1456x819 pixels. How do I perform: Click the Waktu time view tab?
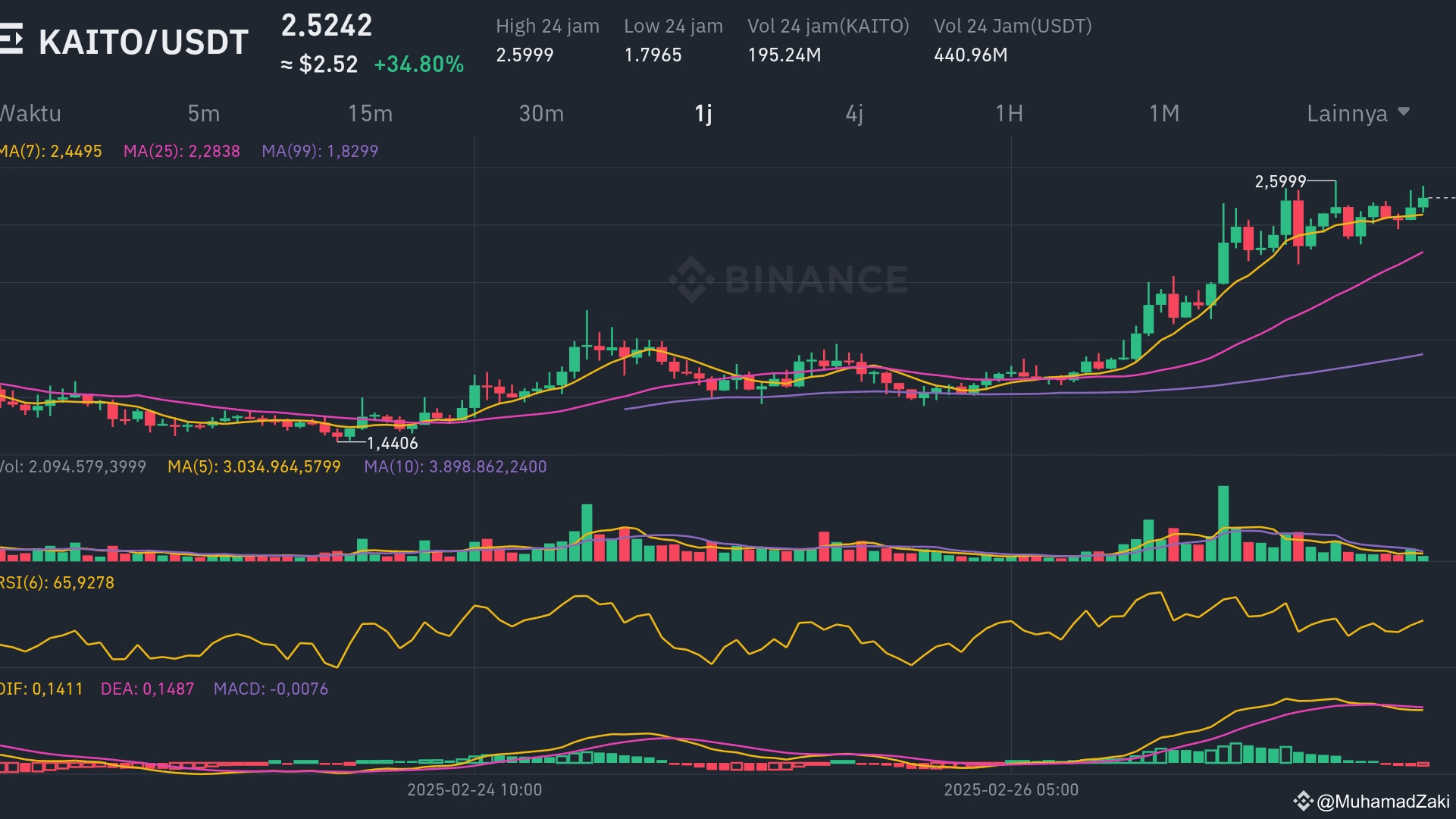click(30, 114)
